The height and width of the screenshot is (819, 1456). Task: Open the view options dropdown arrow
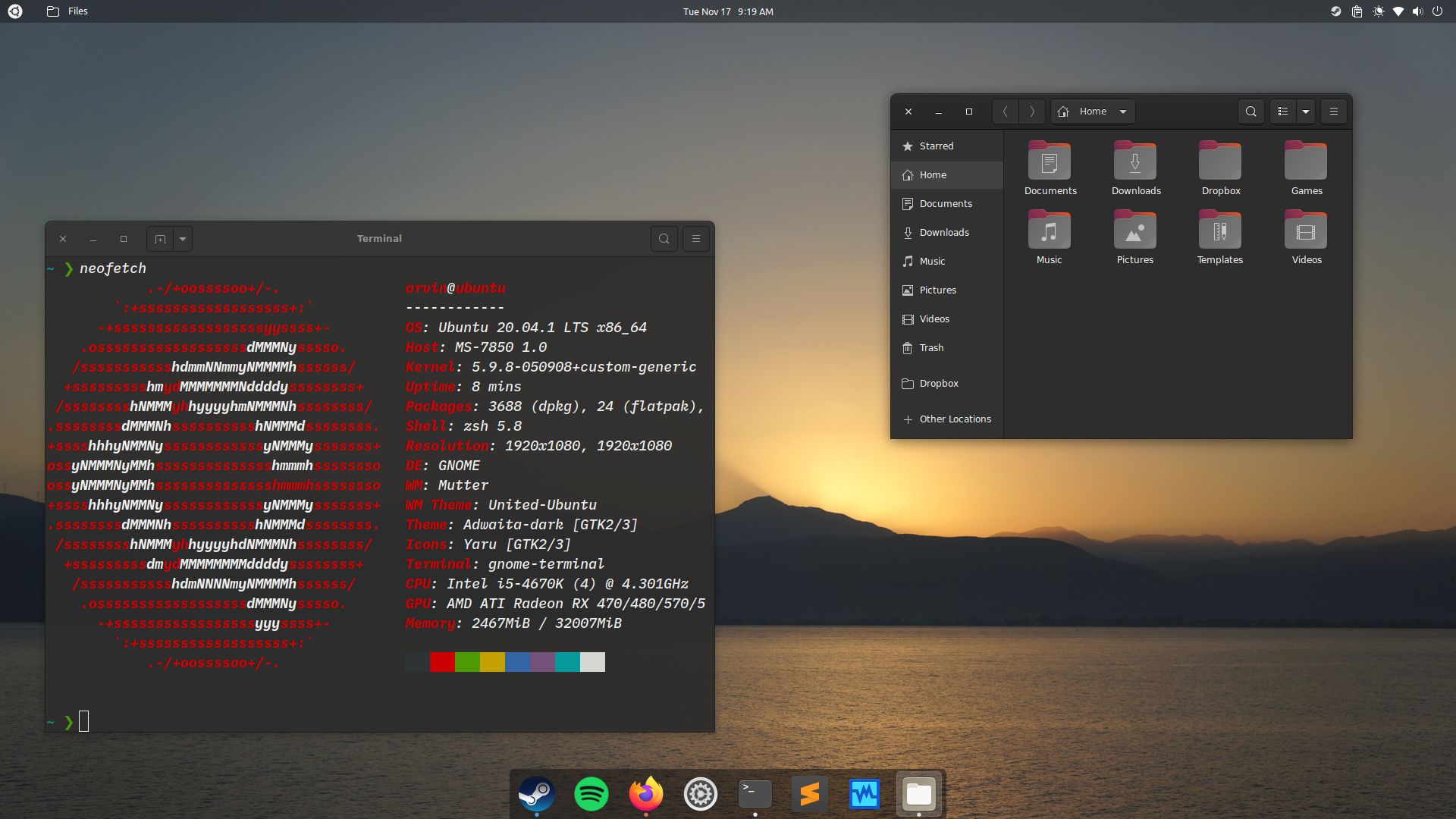point(1305,111)
